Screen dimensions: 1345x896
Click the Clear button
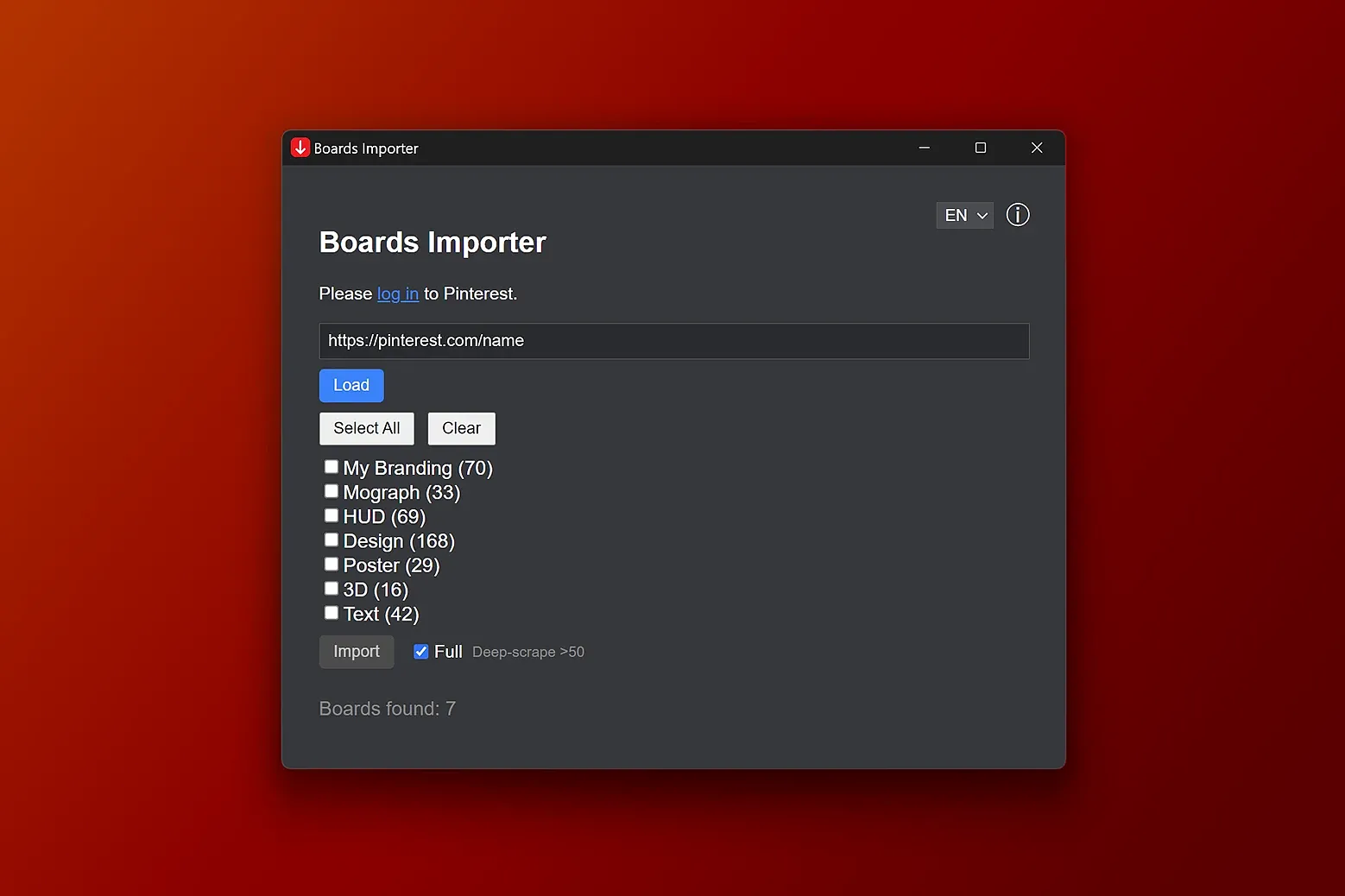point(462,428)
